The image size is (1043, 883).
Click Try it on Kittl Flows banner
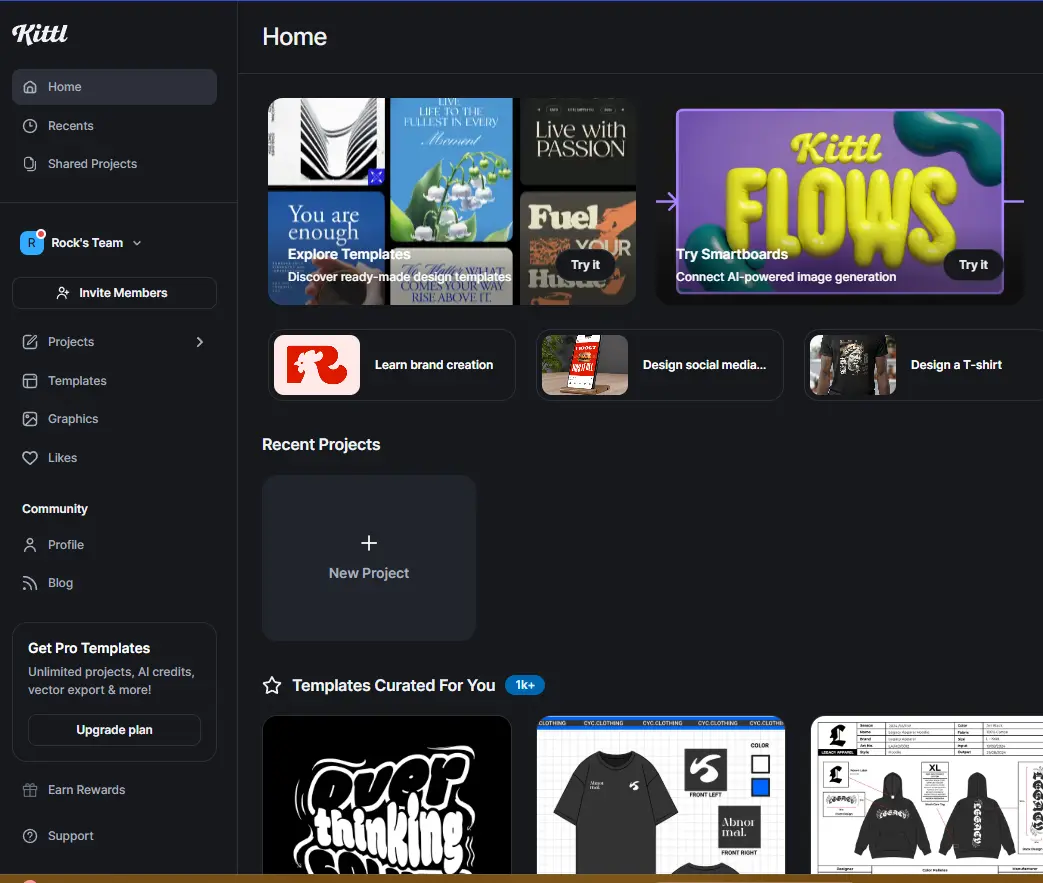click(x=973, y=265)
